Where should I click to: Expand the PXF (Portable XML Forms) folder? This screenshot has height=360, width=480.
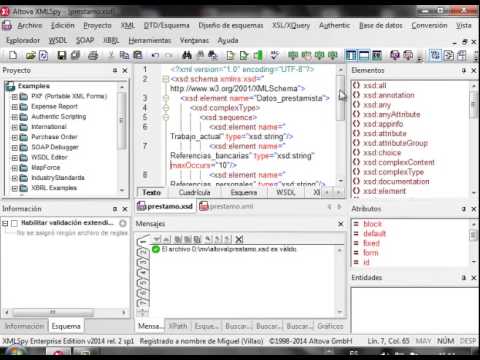tap(14, 97)
